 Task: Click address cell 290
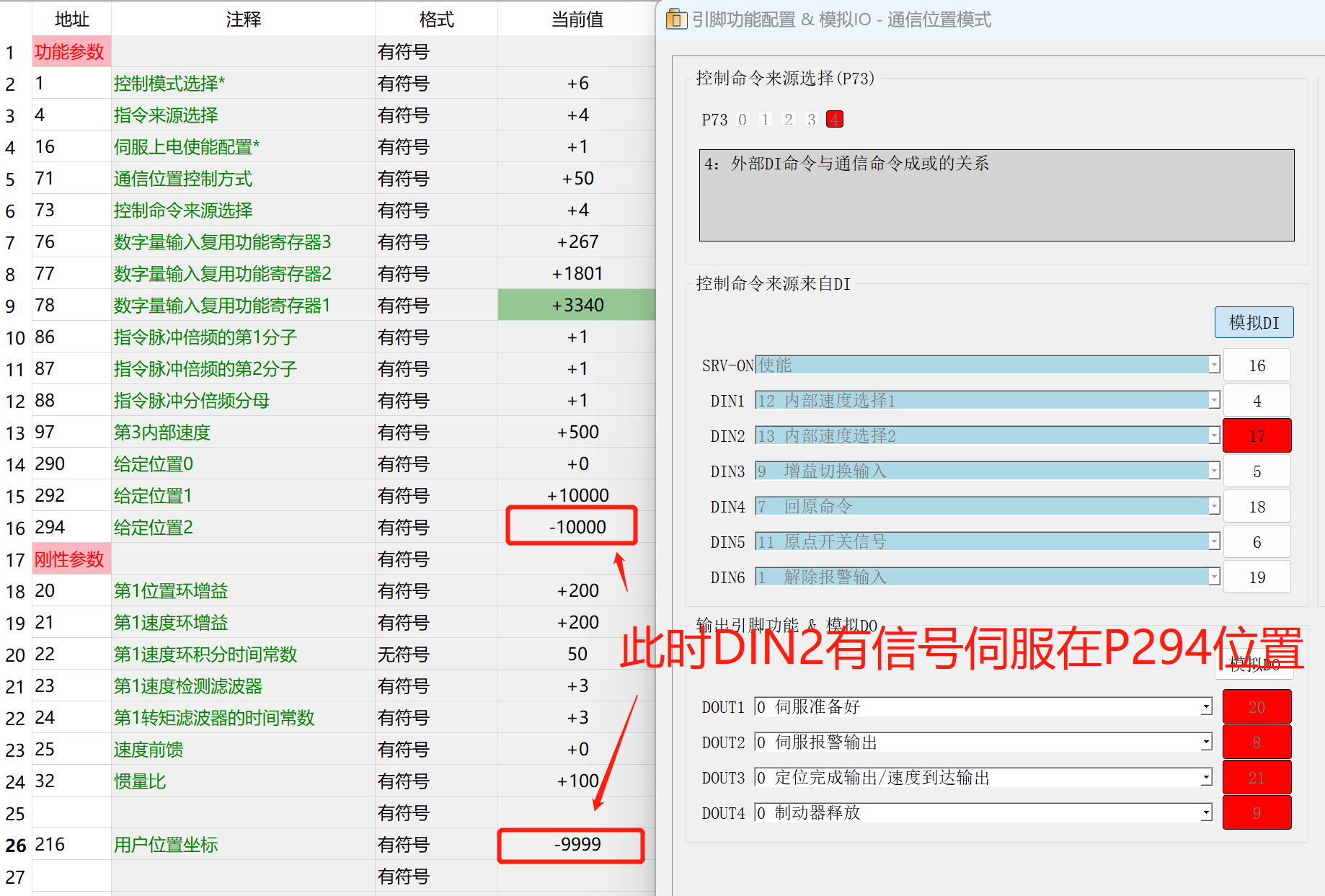tap(71, 464)
